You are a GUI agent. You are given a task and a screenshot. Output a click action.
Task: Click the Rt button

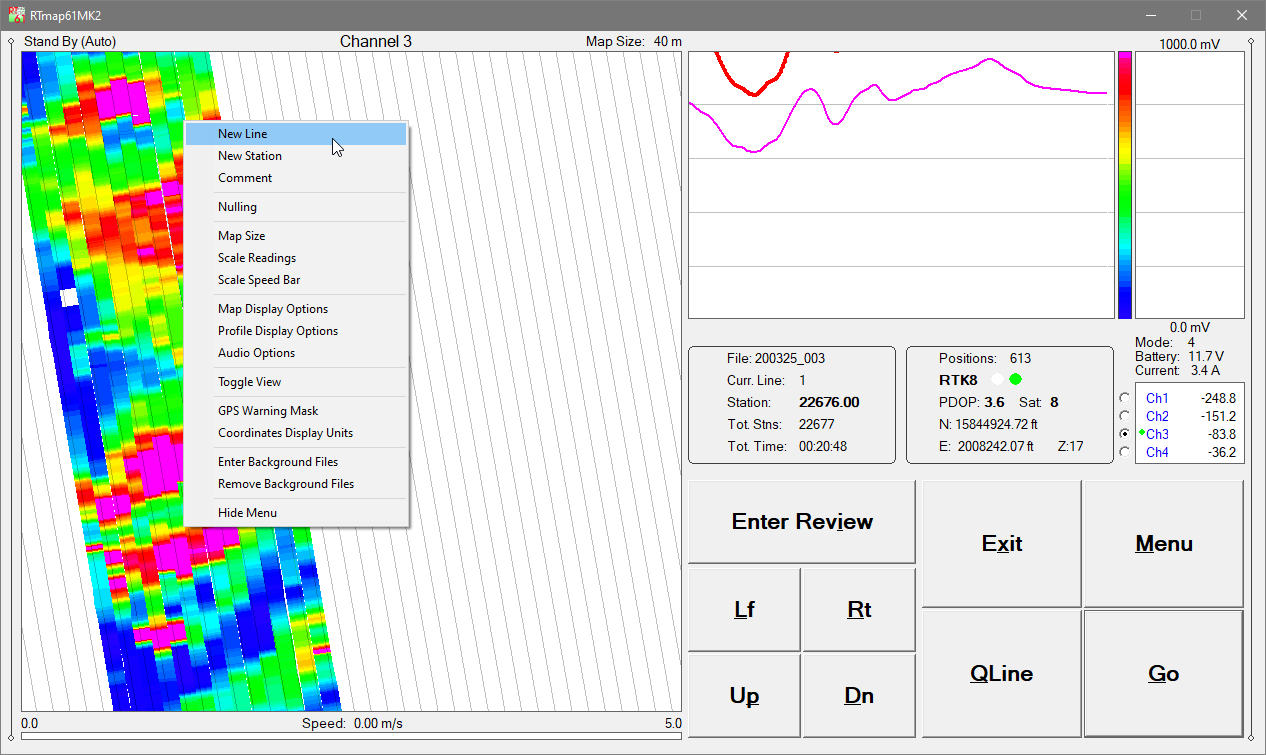tap(859, 610)
